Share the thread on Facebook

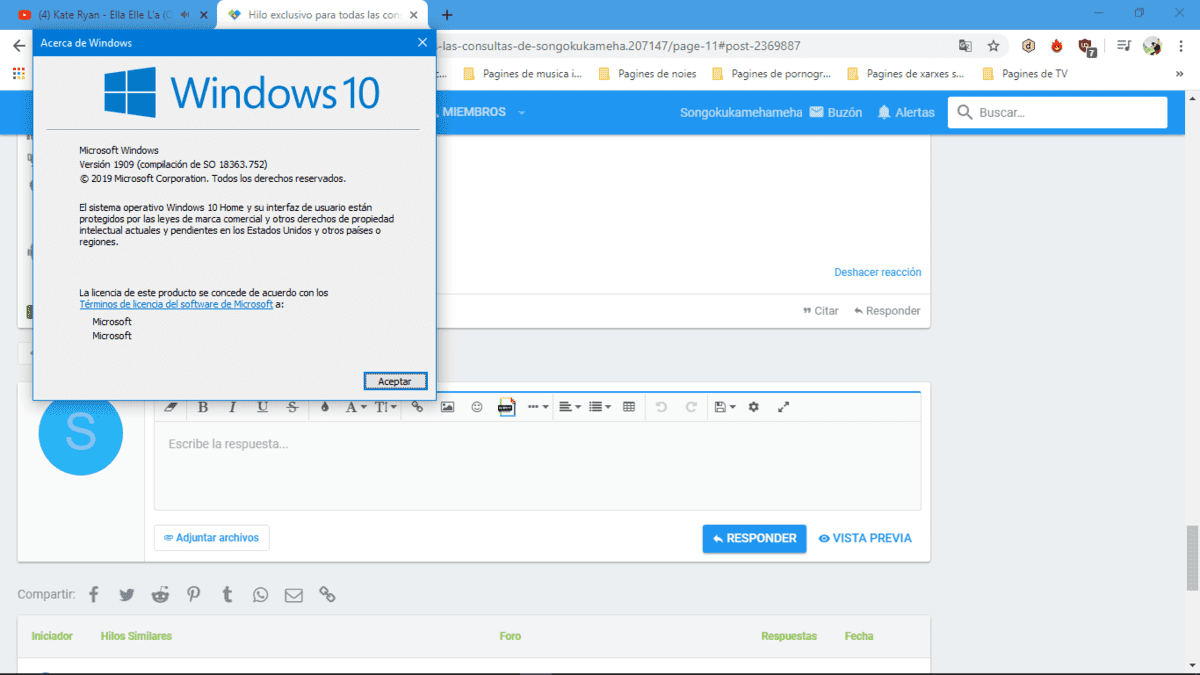[x=93, y=594]
